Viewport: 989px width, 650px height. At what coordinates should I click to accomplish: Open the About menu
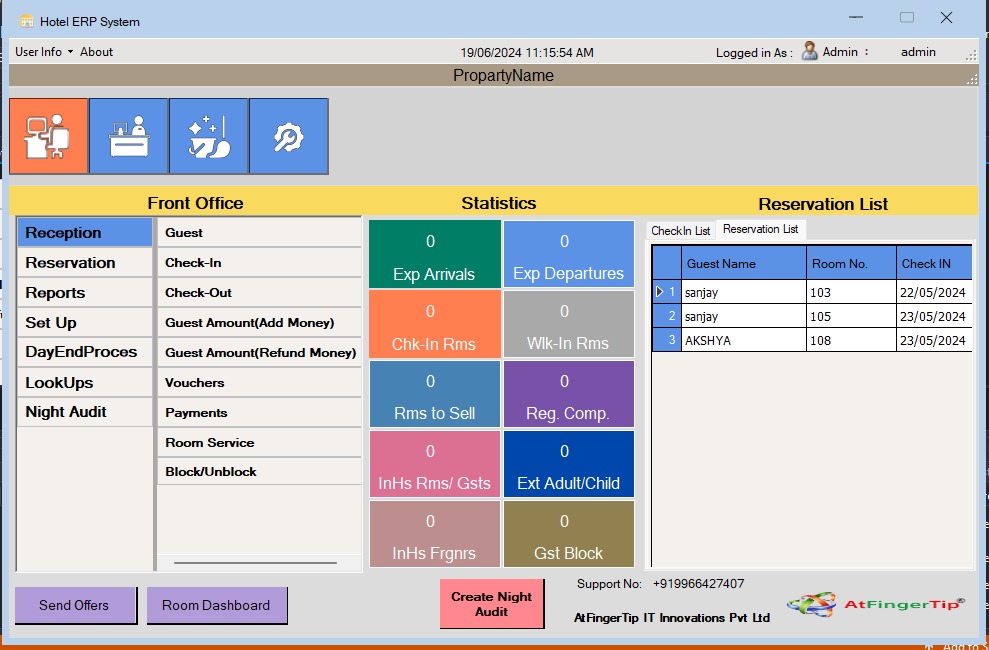(x=96, y=52)
